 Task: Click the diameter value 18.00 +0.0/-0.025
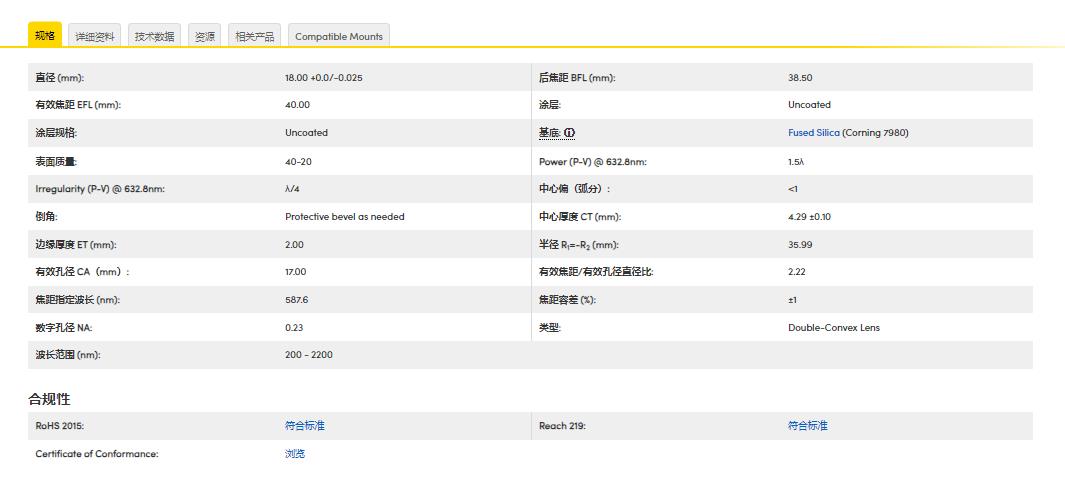(323, 78)
